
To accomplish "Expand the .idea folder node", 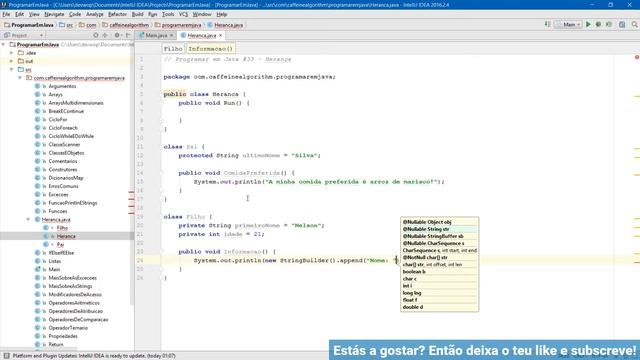I will [x=11, y=53].
